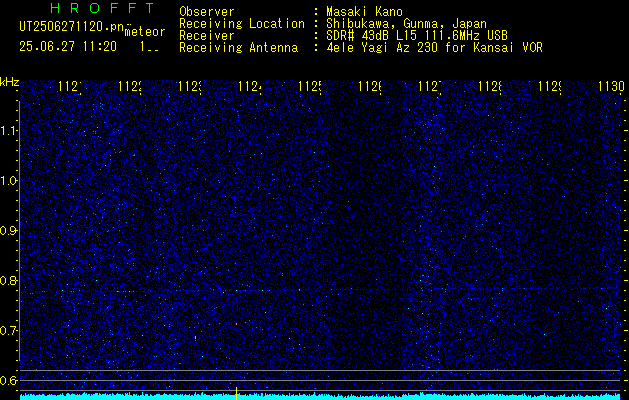
Task: Click the 1125 time marker
Action: [x=310, y=87]
